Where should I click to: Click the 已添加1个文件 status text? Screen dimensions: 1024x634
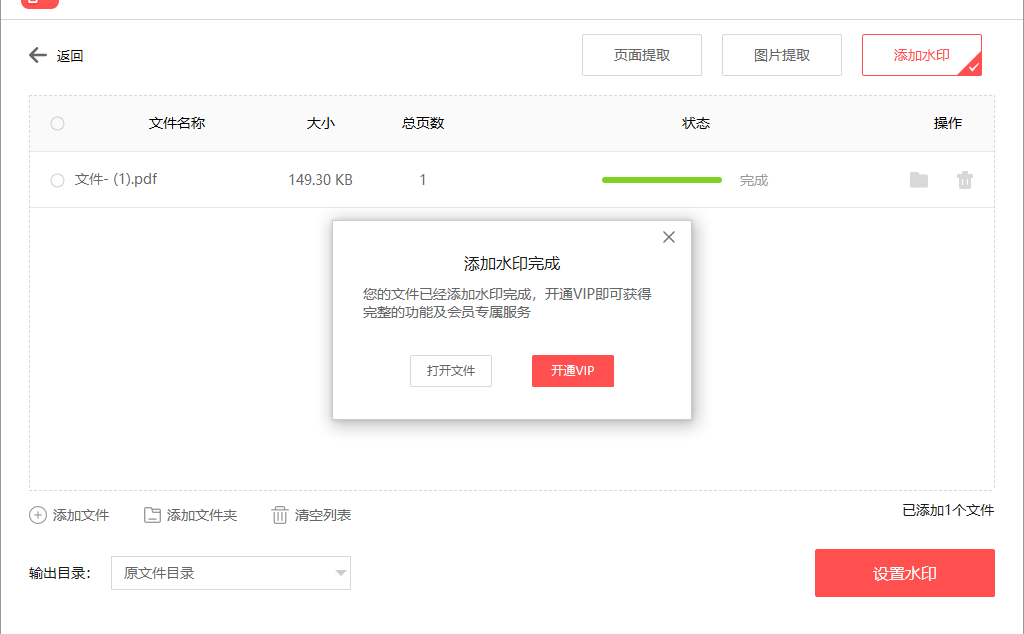[948, 510]
